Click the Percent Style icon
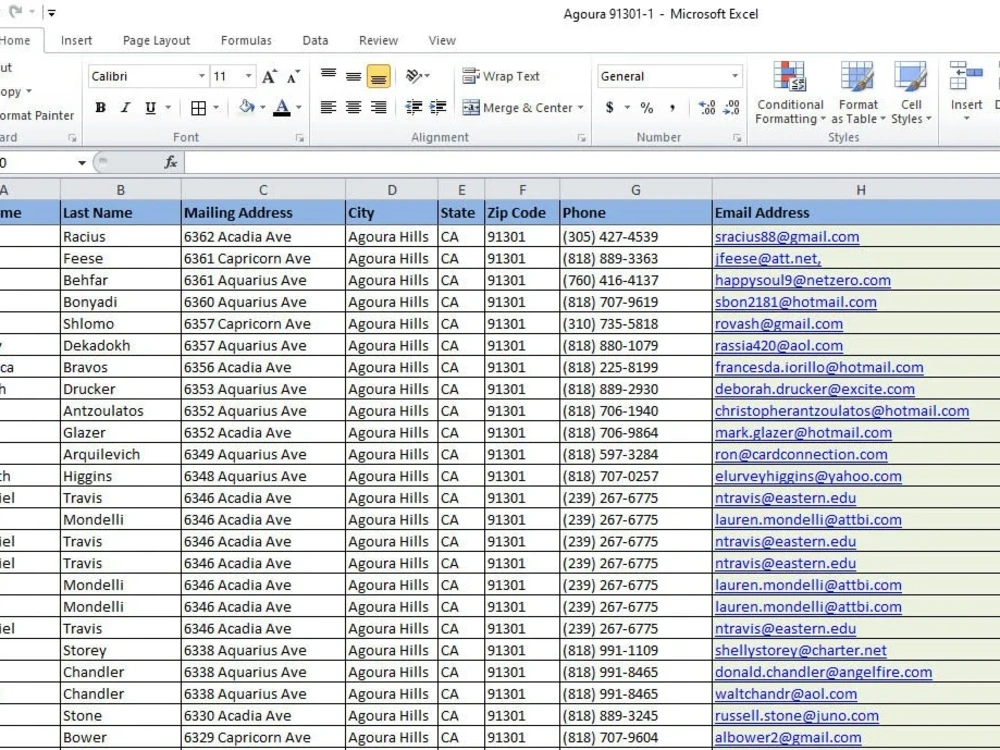 [647, 107]
